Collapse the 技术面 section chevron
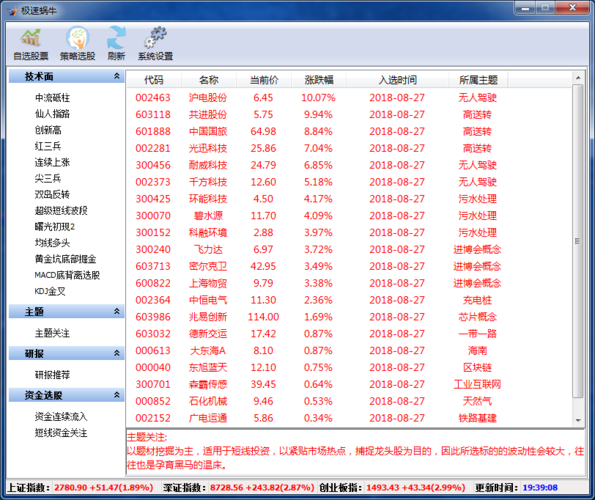 pos(117,76)
